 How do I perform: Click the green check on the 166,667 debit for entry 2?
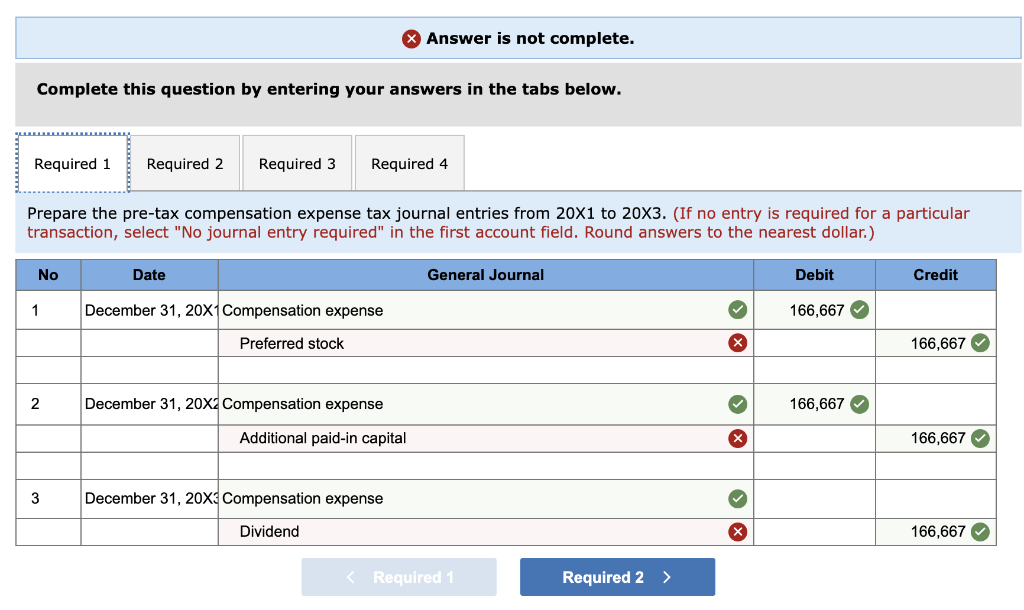pos(860,404)
